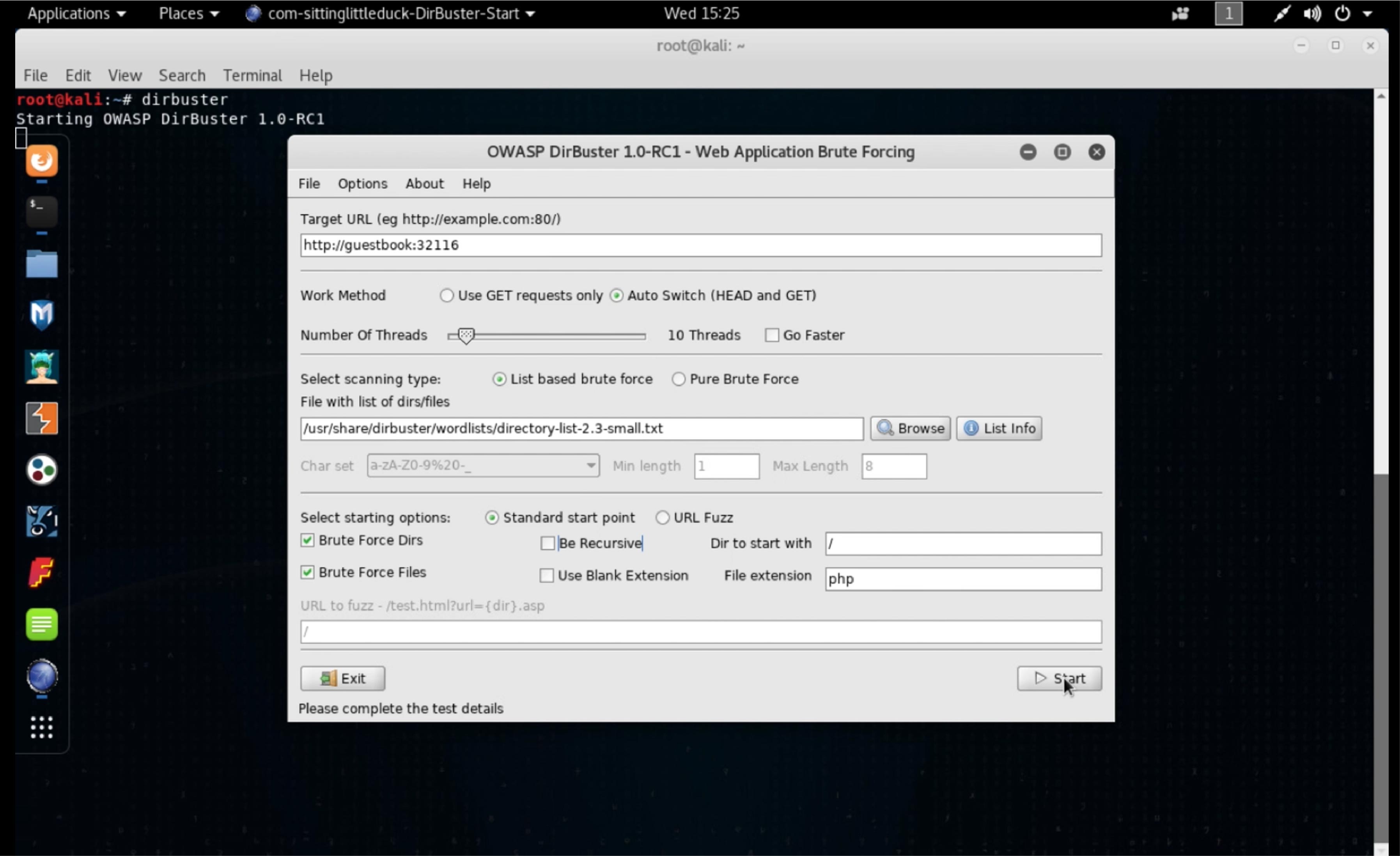Screen dimensions: 1400x856
Task: Open the Files folder dock icon
Action: click(x=41, y=264)
